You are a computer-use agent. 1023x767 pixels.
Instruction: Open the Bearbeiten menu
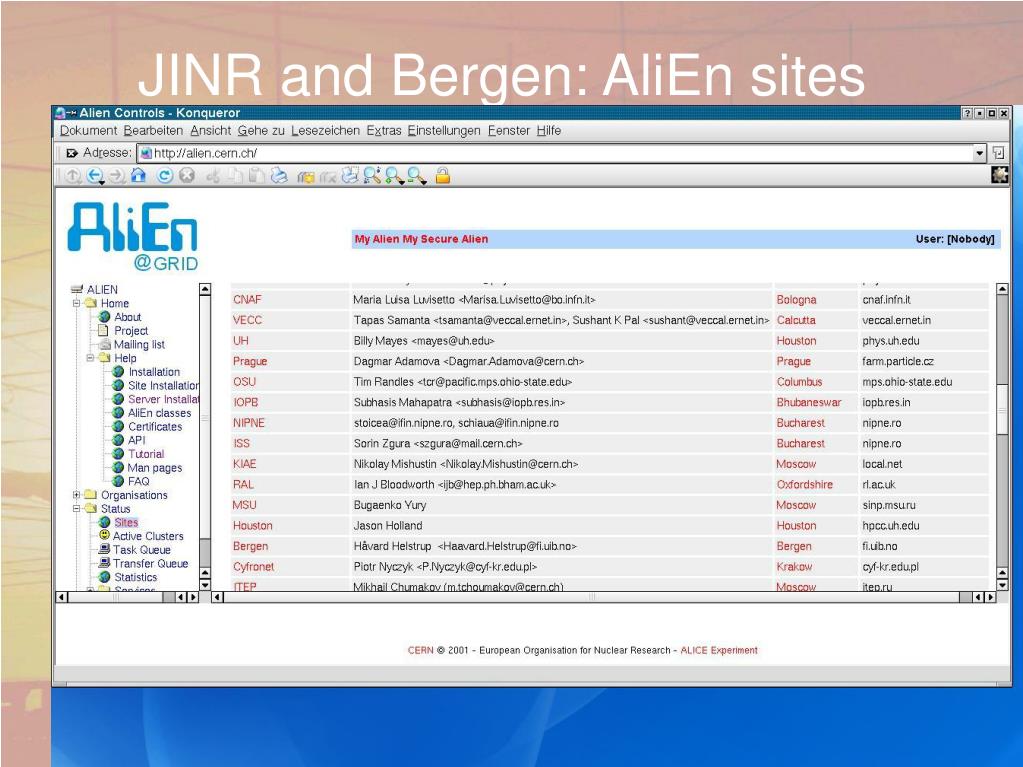point(153,130)
